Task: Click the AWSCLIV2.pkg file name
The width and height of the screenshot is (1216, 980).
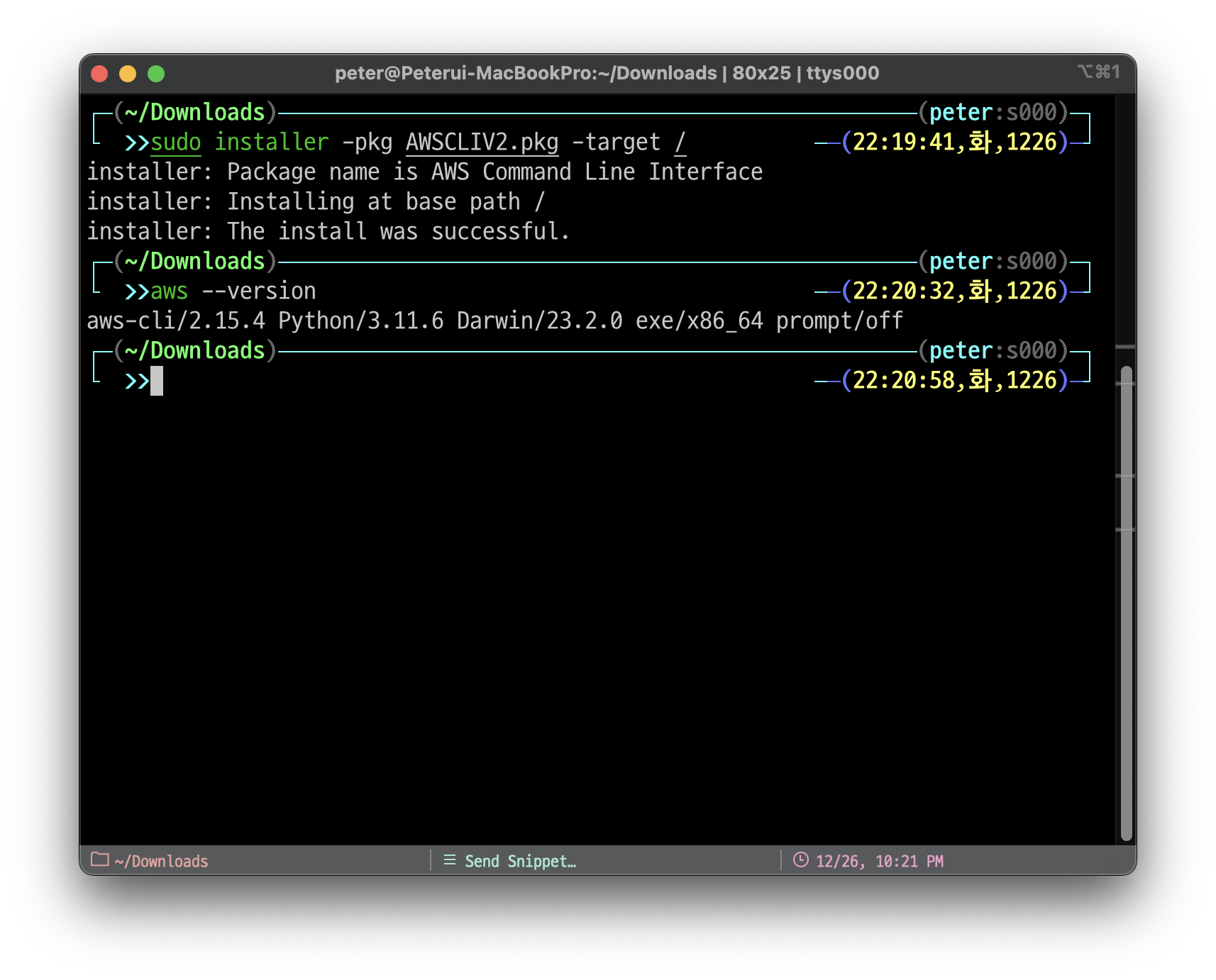Action: pos(482,143)
